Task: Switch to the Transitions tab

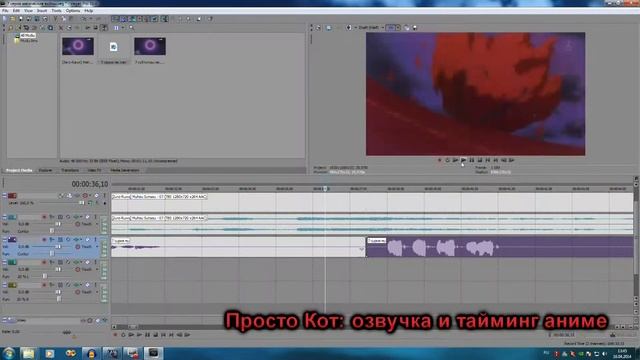Action: point(70,170)
